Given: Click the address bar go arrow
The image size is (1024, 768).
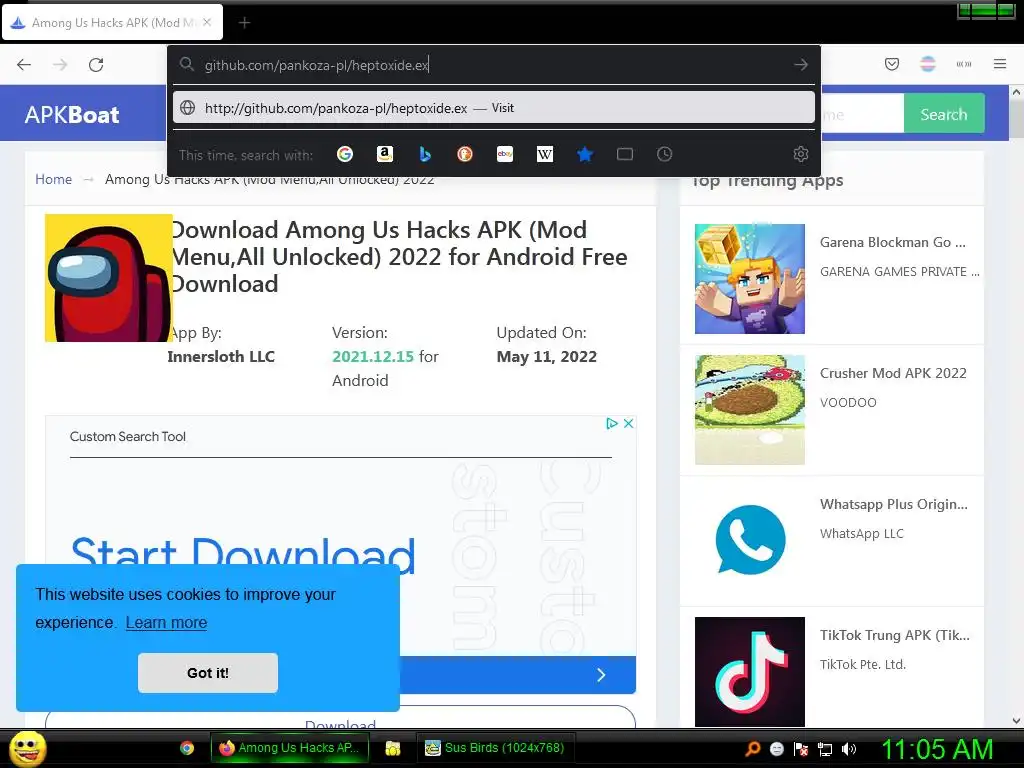Looking at the screenshot, I should pos(801,65).
